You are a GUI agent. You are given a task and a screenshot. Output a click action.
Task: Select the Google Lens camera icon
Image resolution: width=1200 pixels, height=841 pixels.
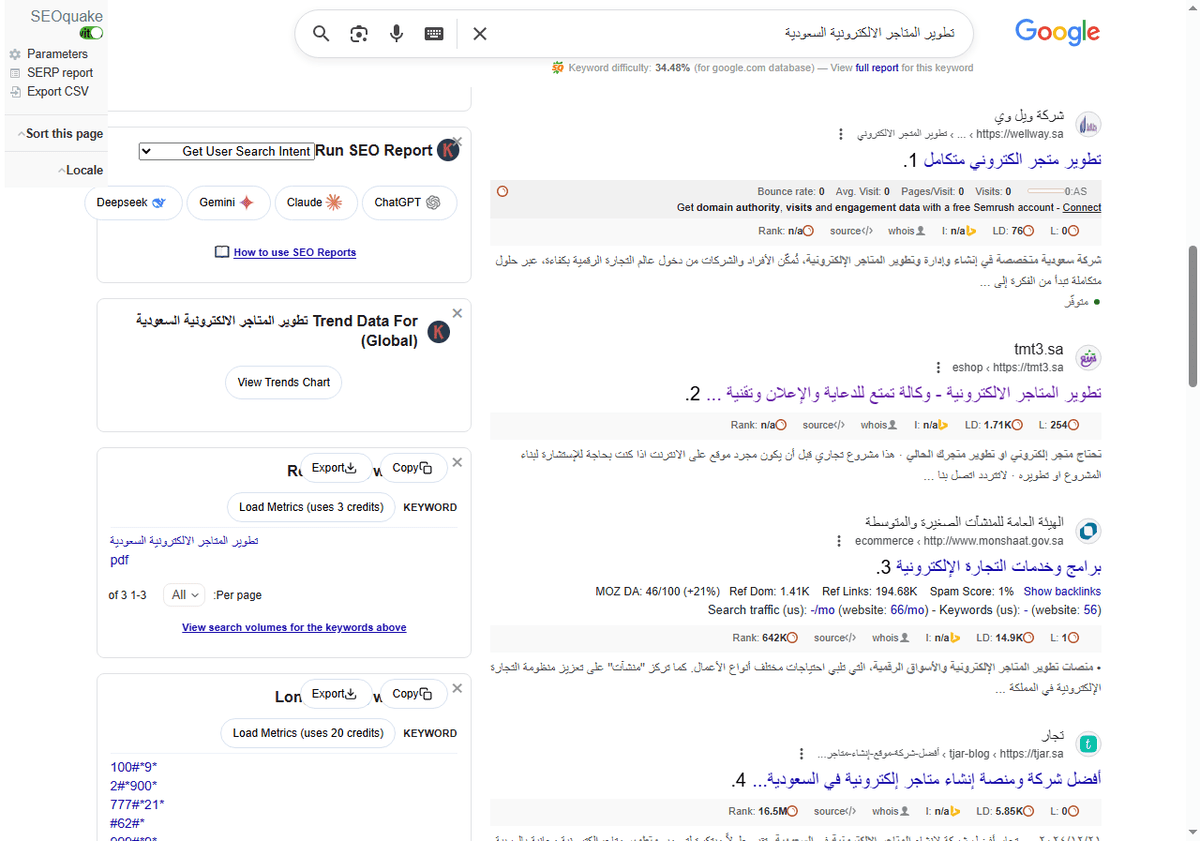pos(358,33)
